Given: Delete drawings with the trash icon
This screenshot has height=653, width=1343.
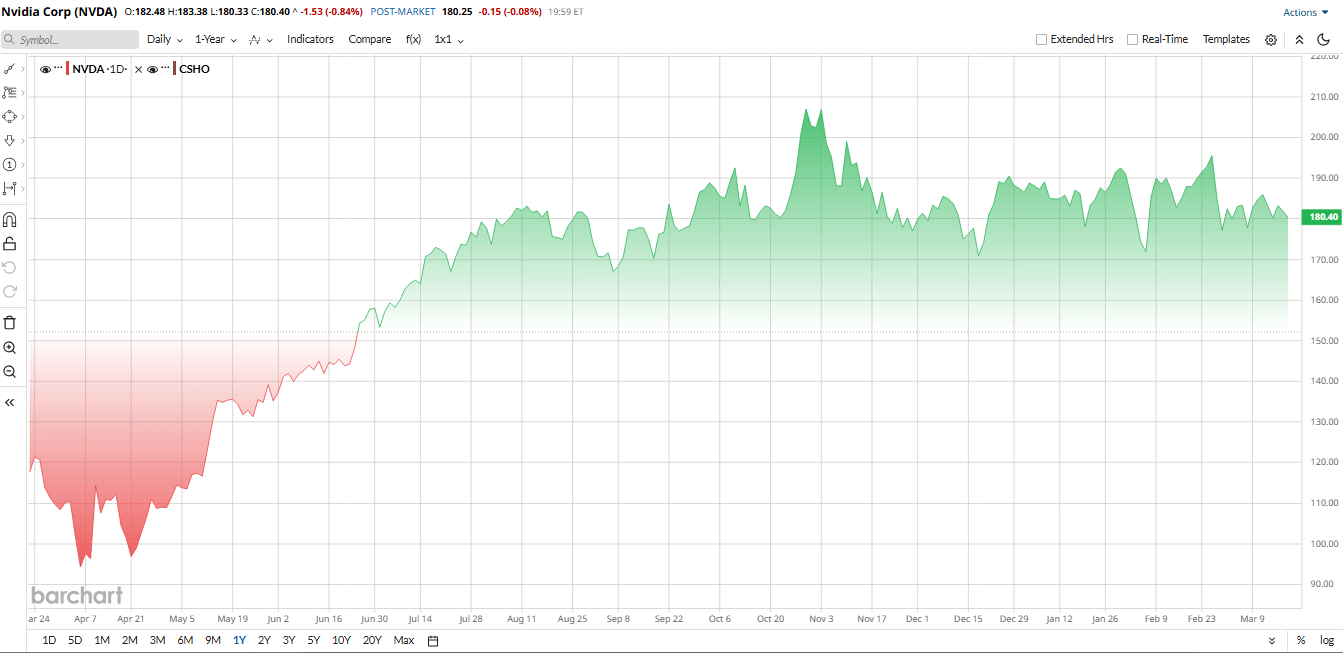Looking at the screenshot, I should pos(10,322).
